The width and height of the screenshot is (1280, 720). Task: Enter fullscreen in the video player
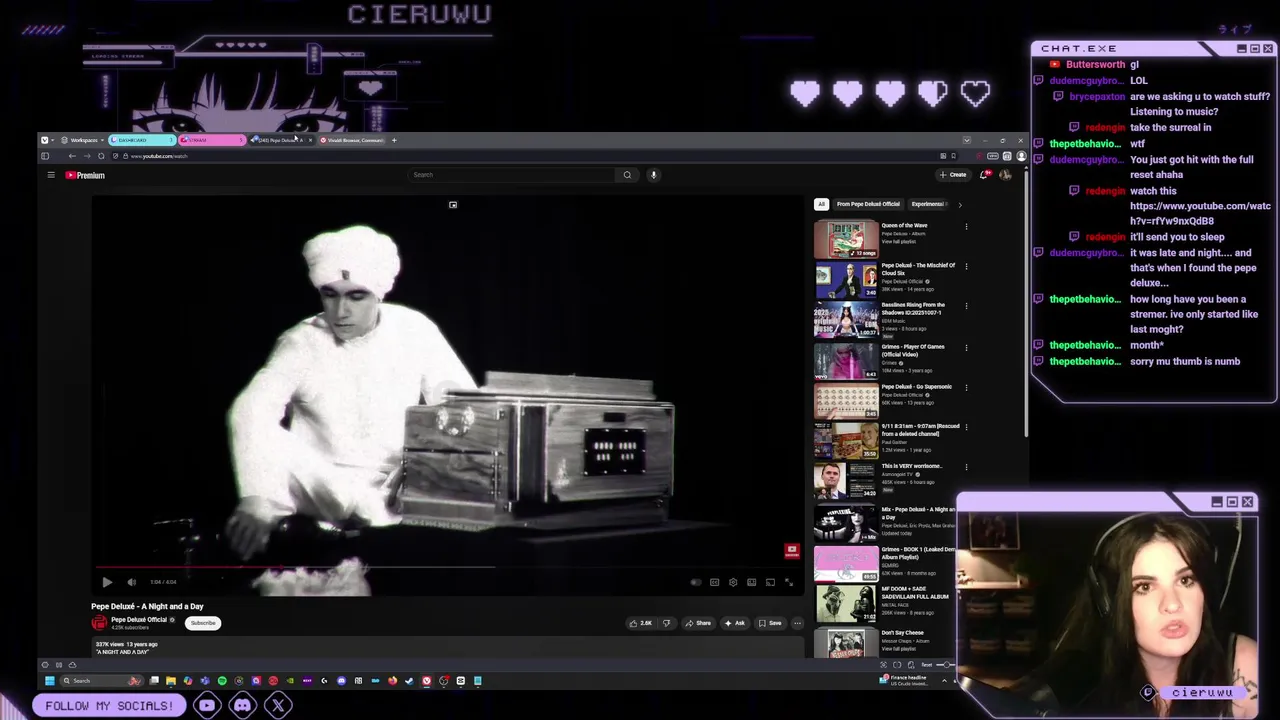point(788,582)
